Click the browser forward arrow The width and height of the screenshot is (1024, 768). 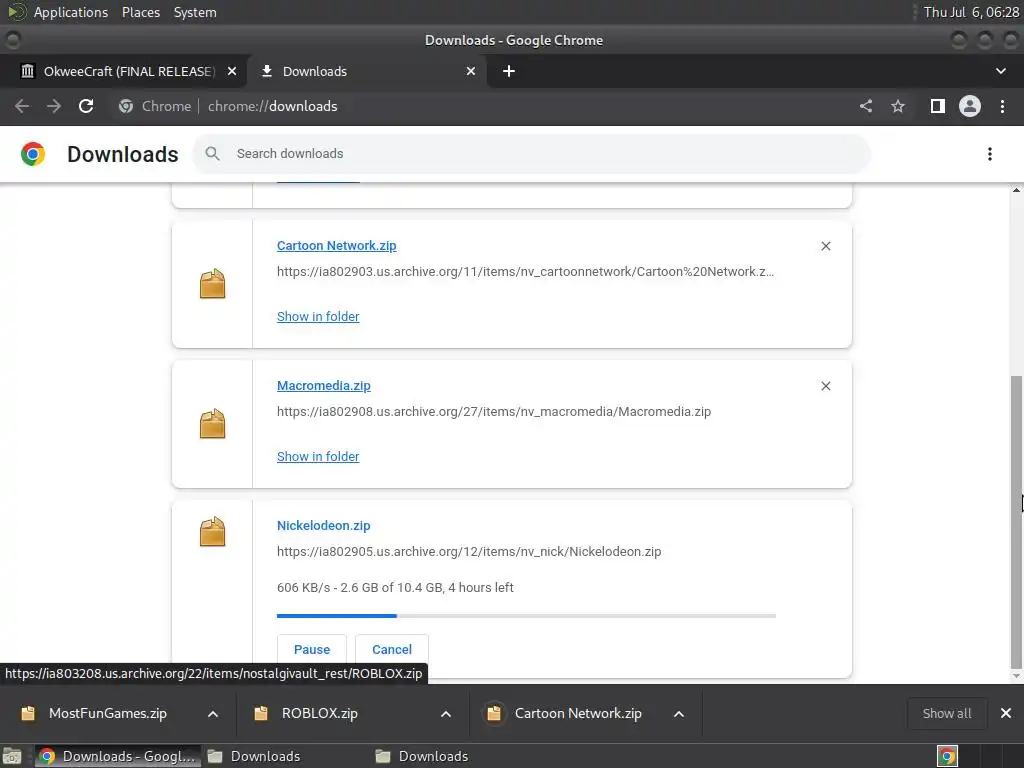pos(54,106)
